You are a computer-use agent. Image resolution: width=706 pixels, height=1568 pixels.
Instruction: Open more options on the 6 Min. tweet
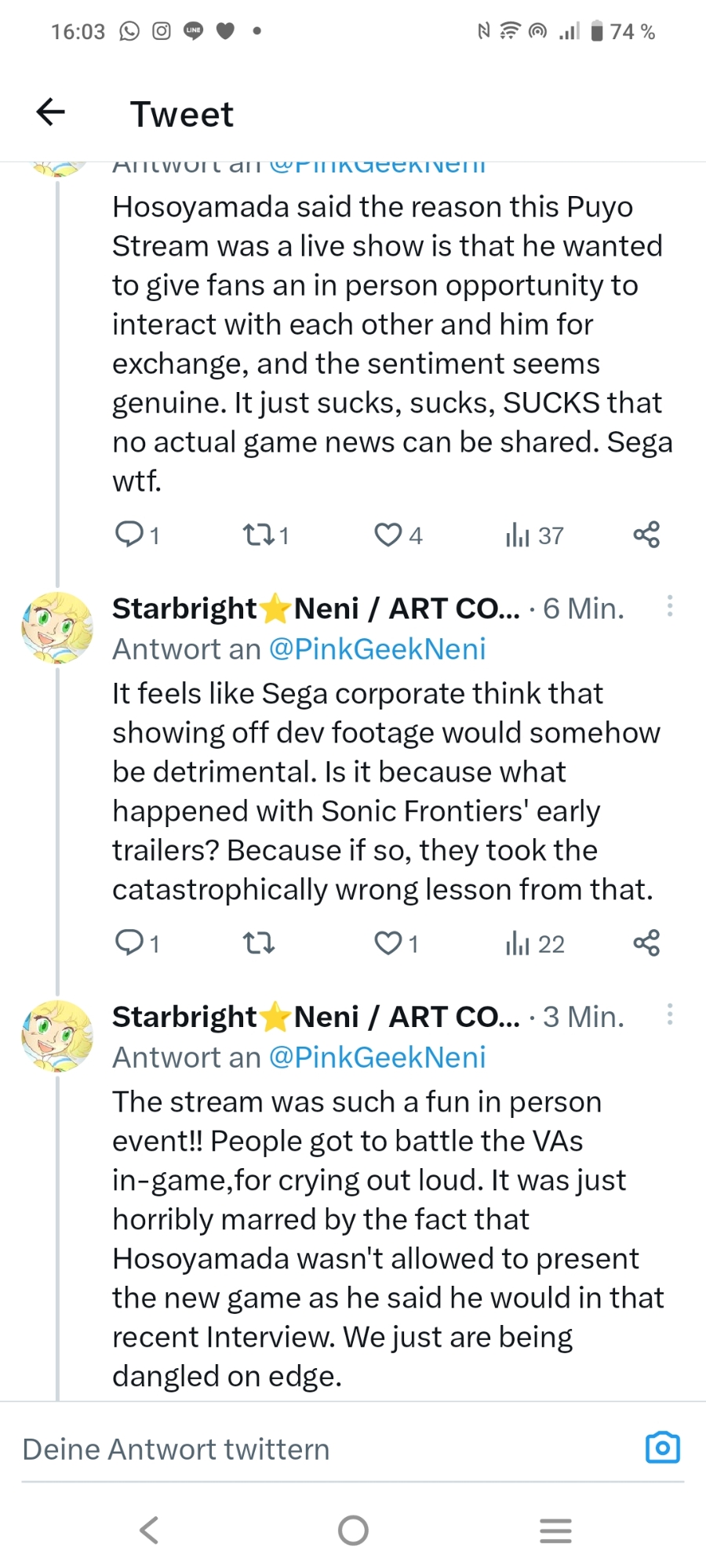click(669, 606)
